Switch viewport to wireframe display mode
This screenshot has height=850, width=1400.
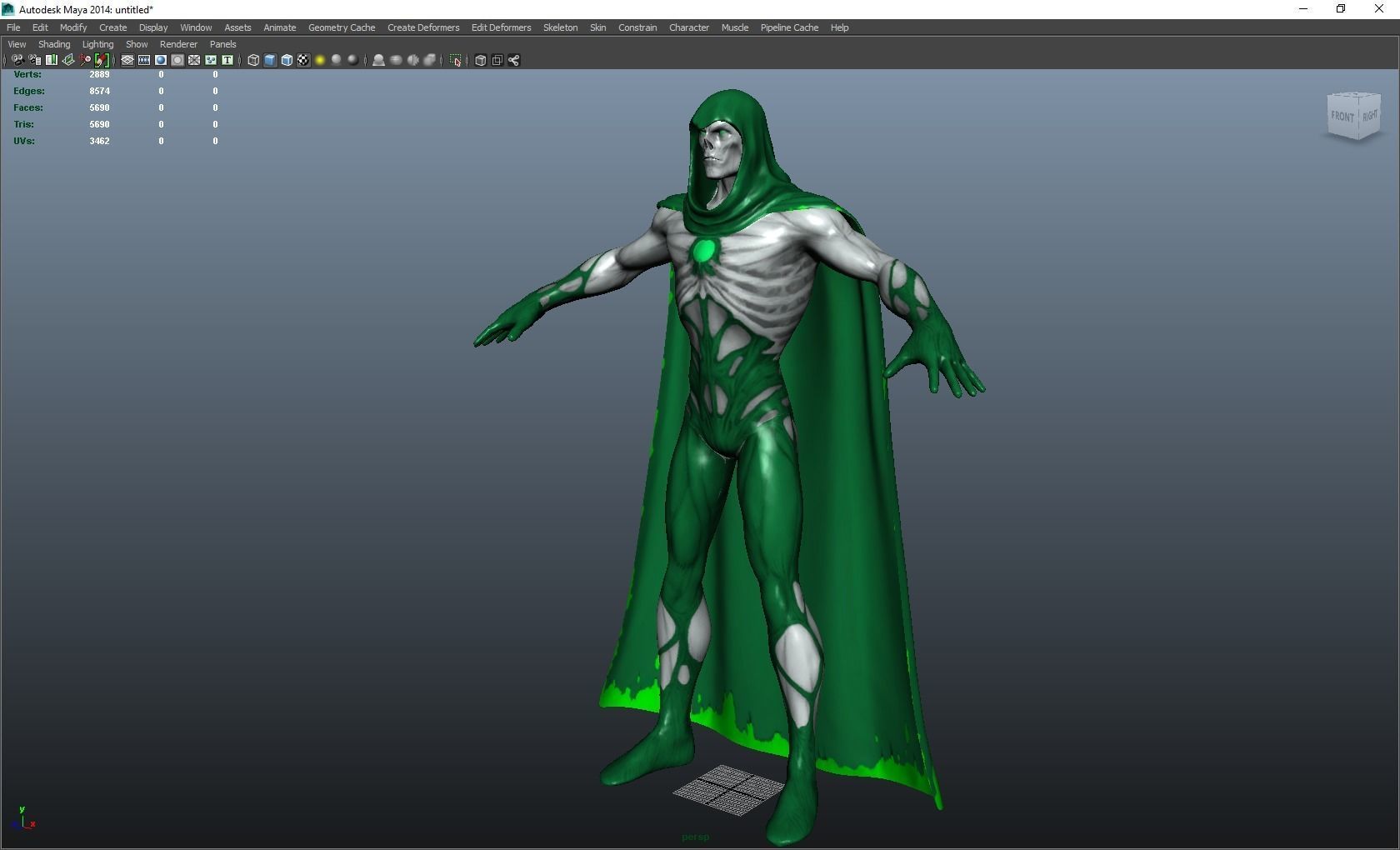[x=253, y=60]
